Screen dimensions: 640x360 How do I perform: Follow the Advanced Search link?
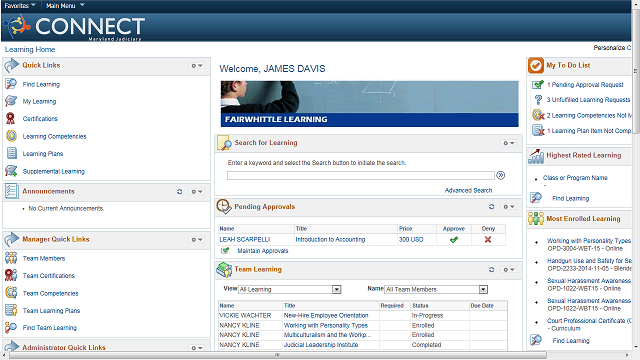[x=468, y=190]
